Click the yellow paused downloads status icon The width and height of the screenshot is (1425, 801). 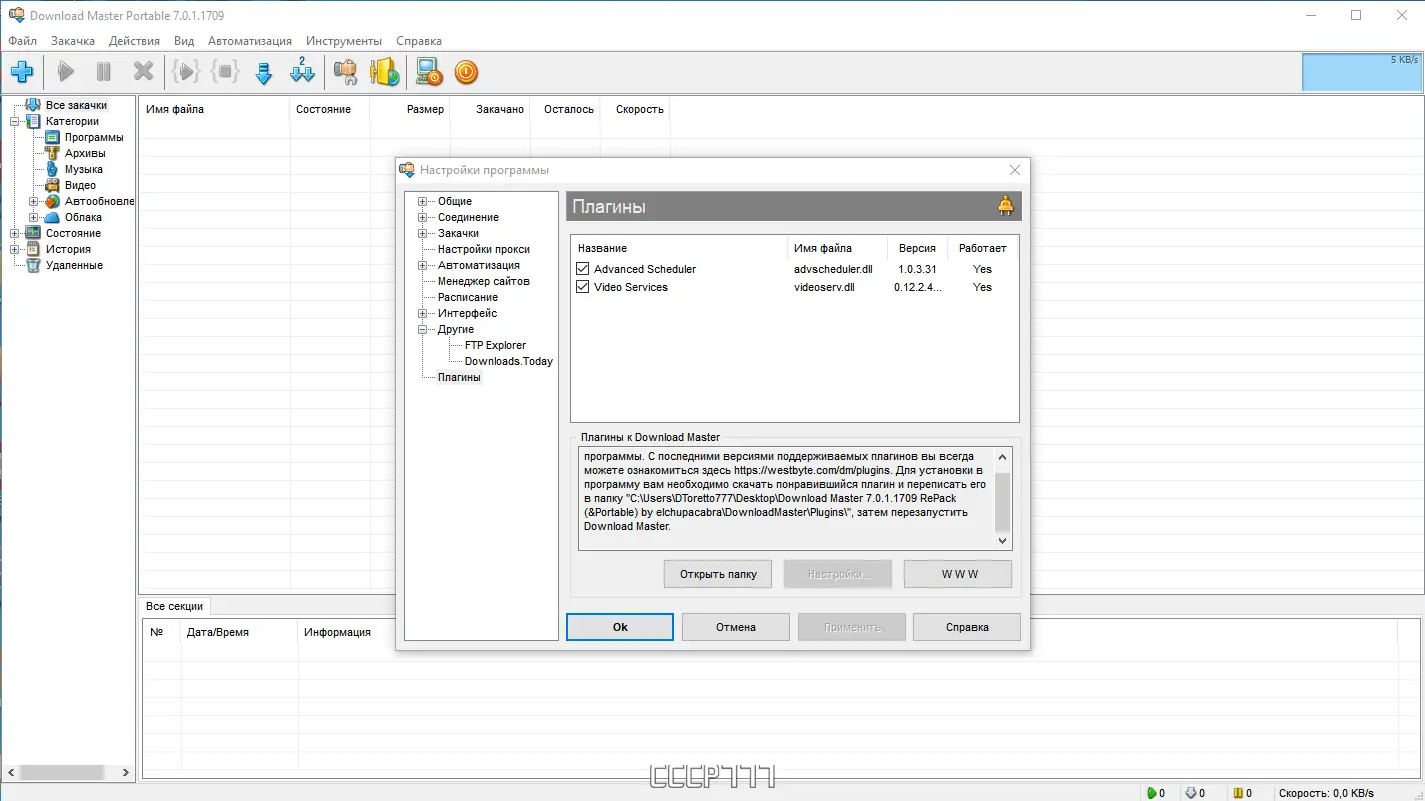[1237, 793]
